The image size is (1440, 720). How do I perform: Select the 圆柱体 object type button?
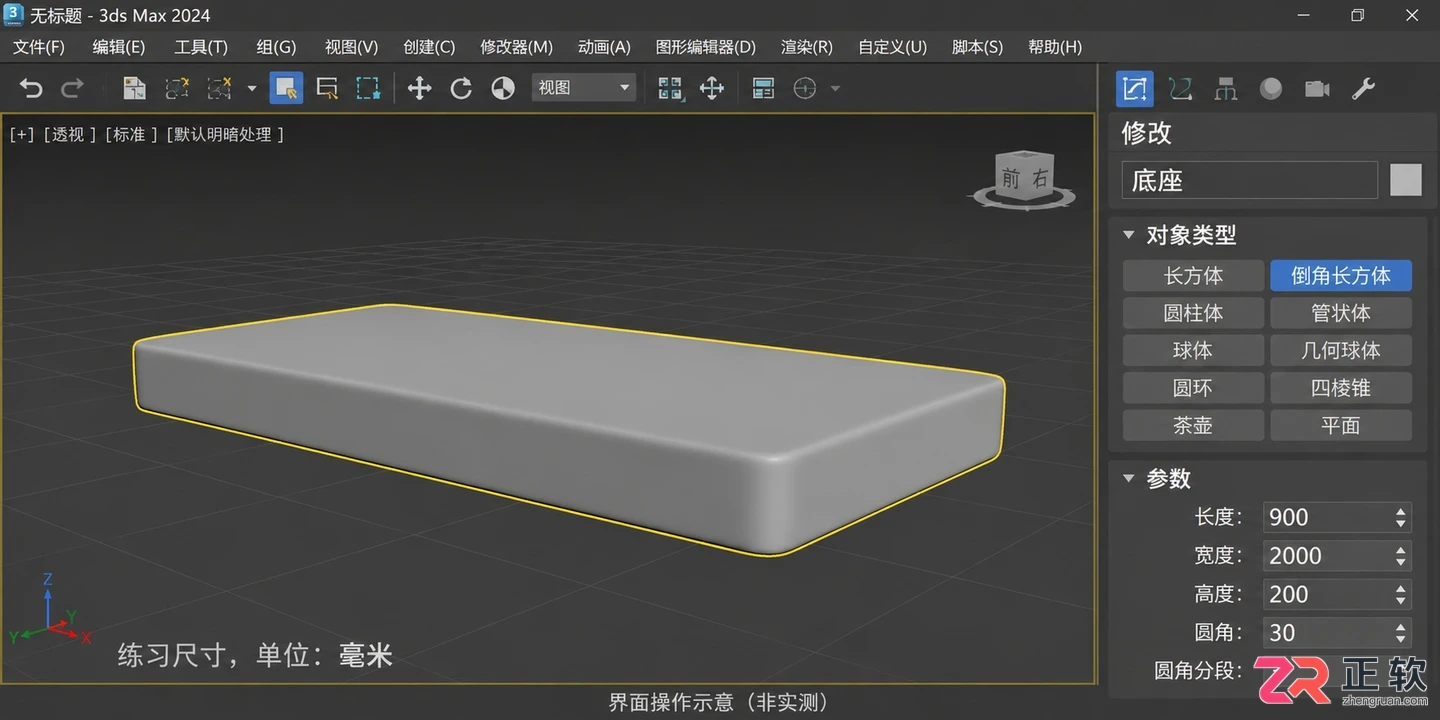(1194, 313)
